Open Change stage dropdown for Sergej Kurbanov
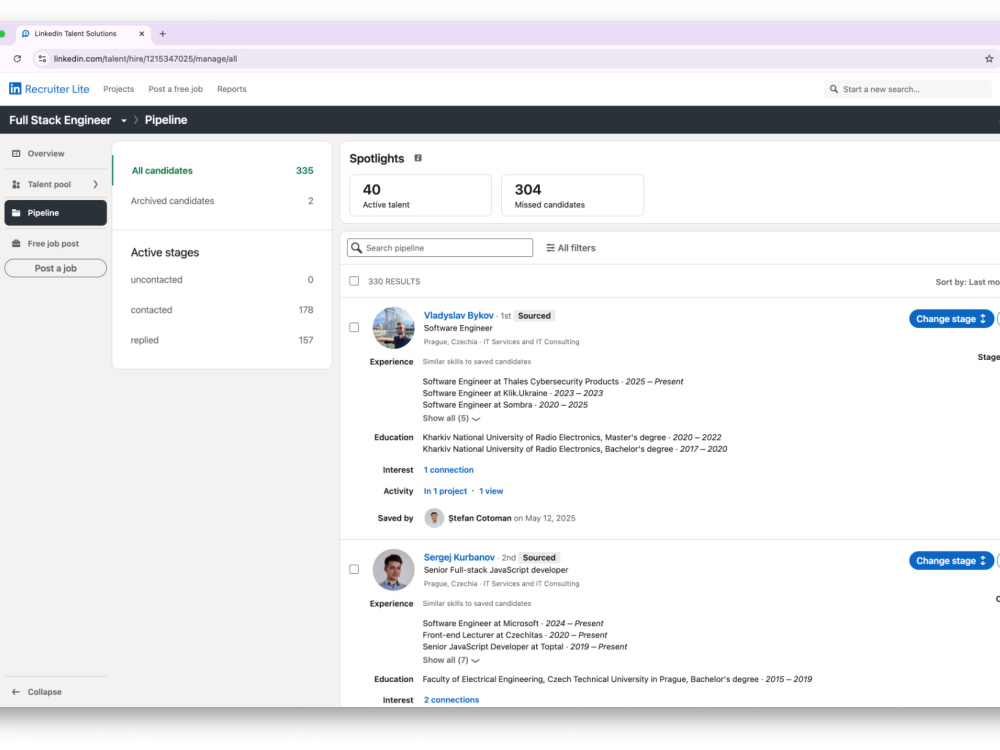 click(951, 561)
